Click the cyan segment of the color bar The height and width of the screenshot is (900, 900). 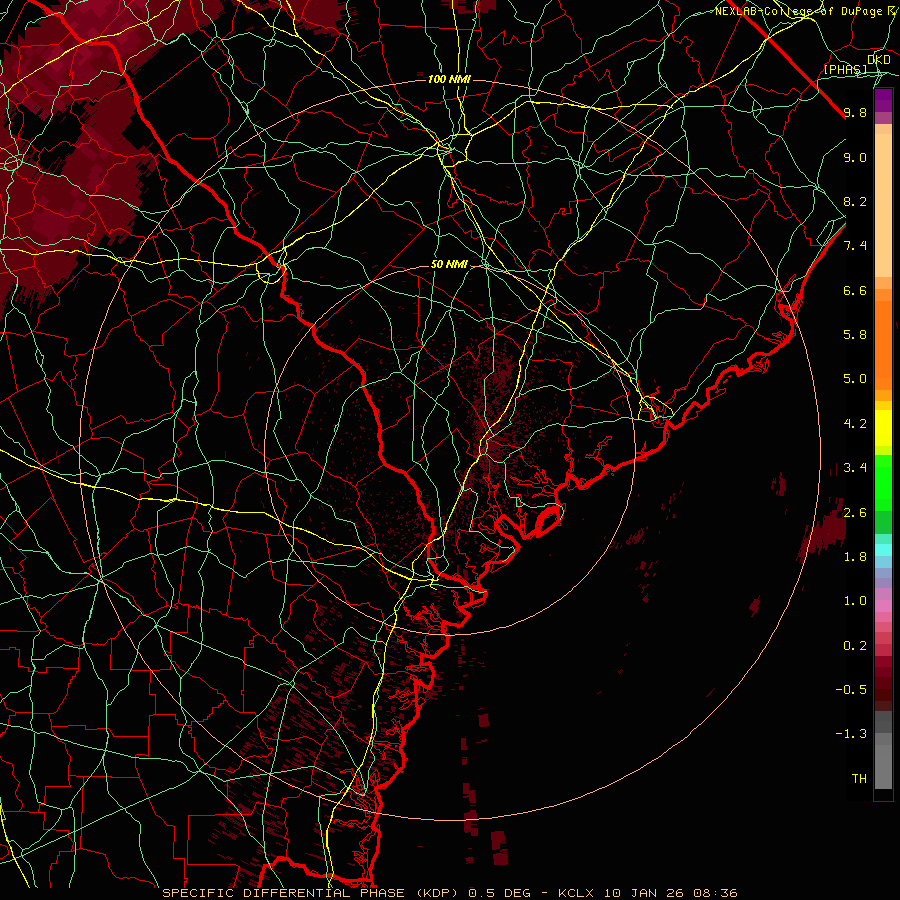[883, 550]
